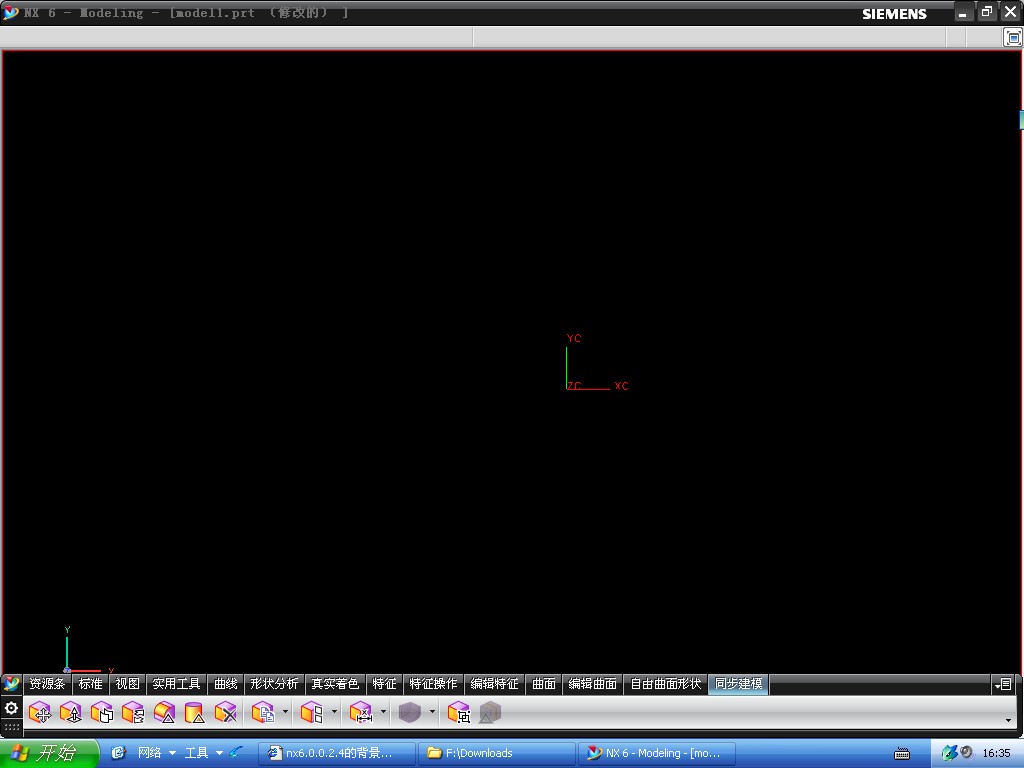Select the Move Face tool icon
The height and width of the screenshot is (768, 1024).
(40, 712)
